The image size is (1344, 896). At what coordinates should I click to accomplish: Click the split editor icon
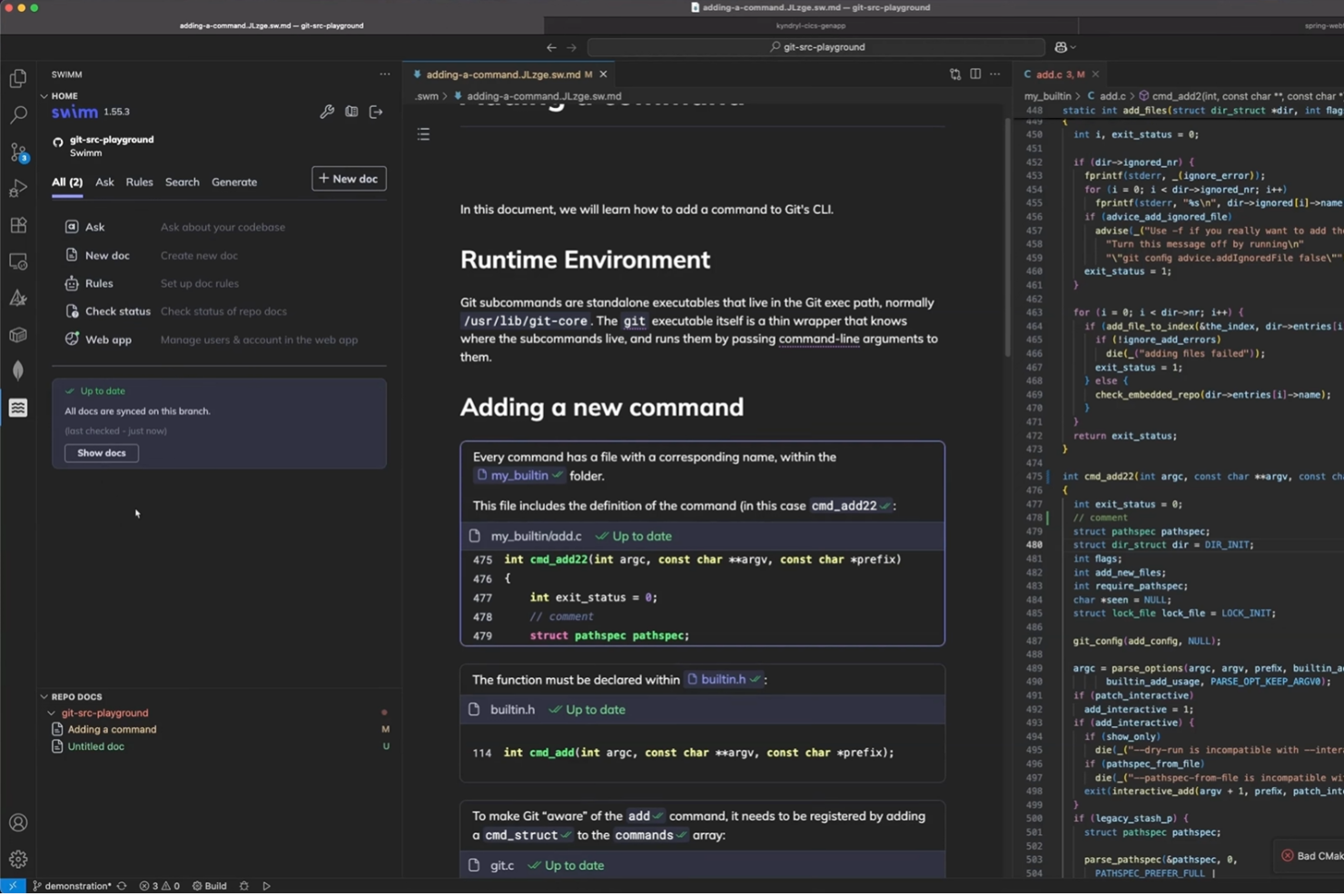(975, 74)
